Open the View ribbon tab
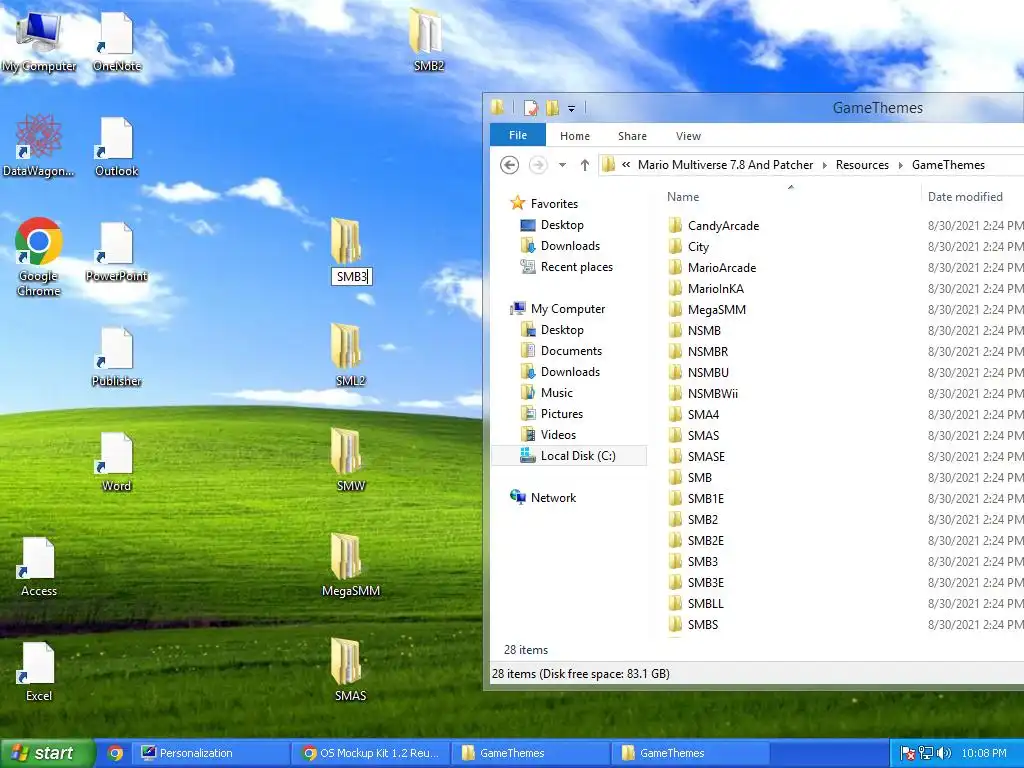The image size is (1024, 768). click(x=688, y=136)
